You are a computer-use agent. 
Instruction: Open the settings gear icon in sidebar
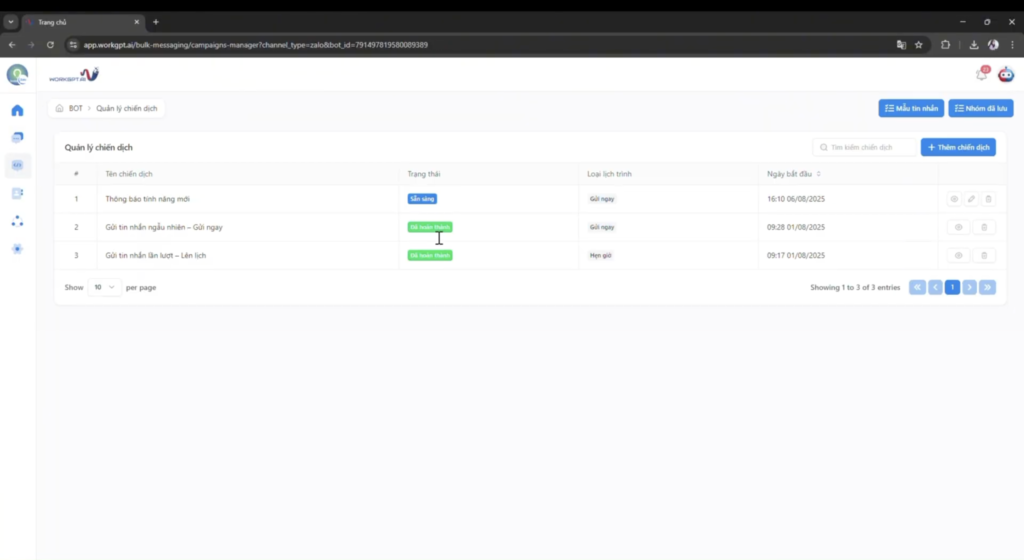[17, 249]
